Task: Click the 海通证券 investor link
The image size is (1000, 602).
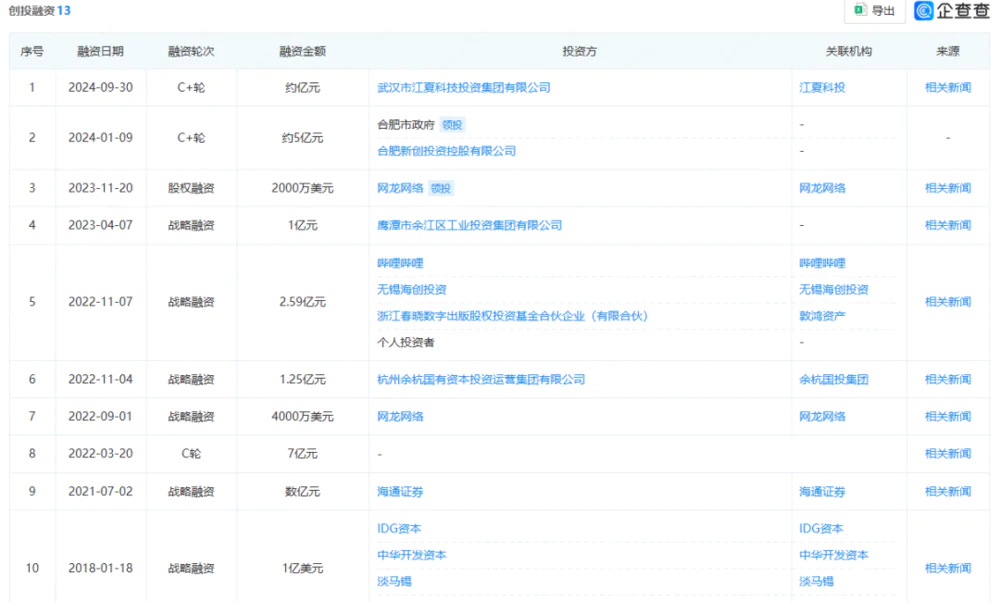Action: point(398,491)
